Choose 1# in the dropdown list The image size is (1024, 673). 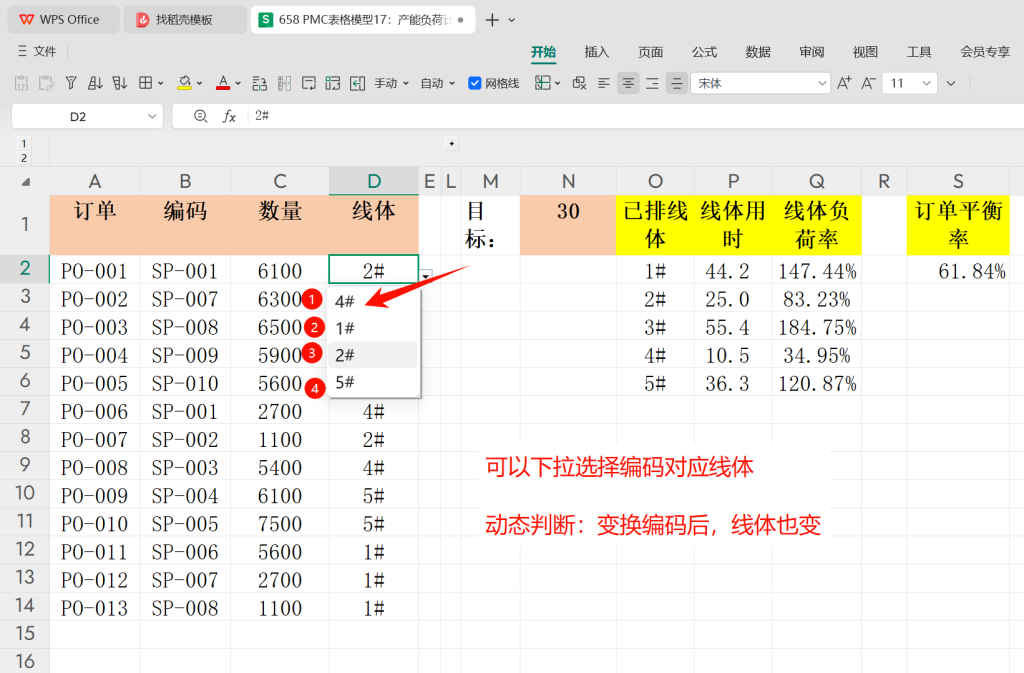click(x=372, y=328)
